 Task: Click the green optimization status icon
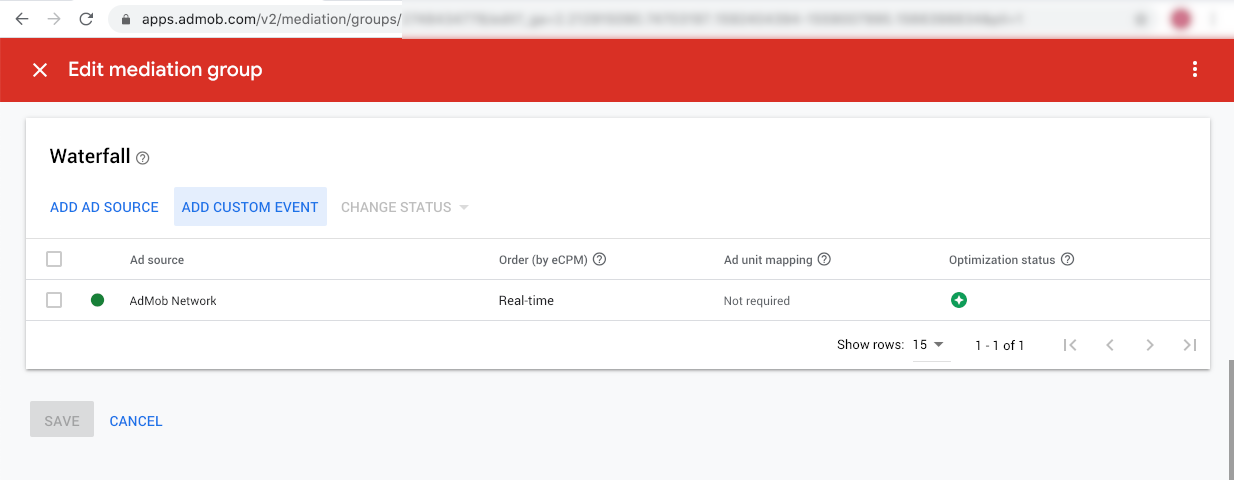pyautogui.click(x=958, y=300)
